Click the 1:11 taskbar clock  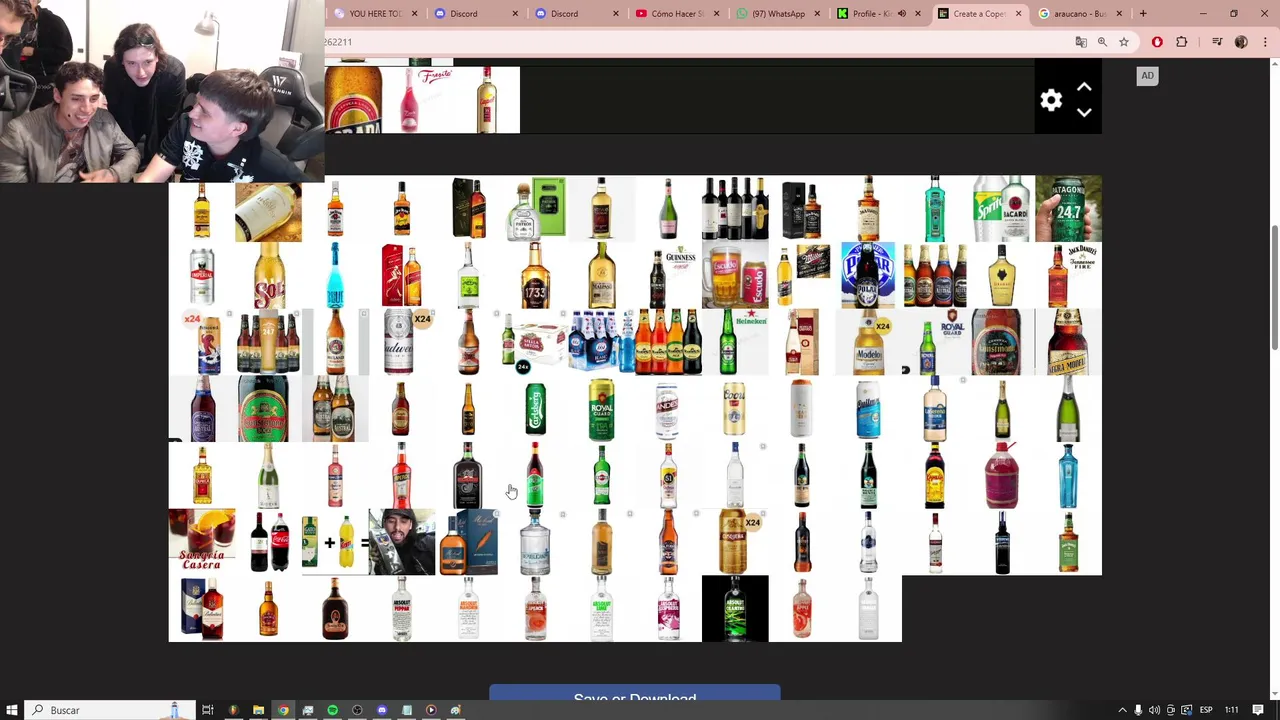(1232, 710)
